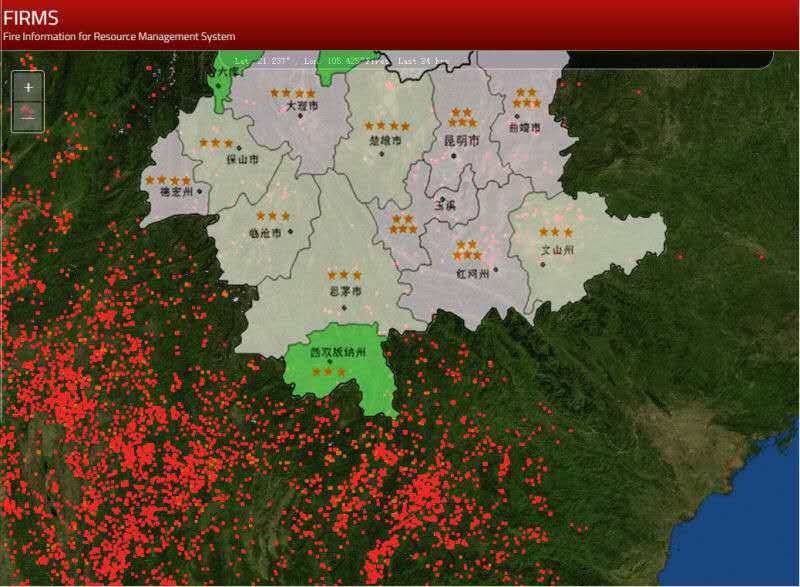Click the stars above 保山市
This screenshot has height=587, width=800.
(x=215, y=143)
